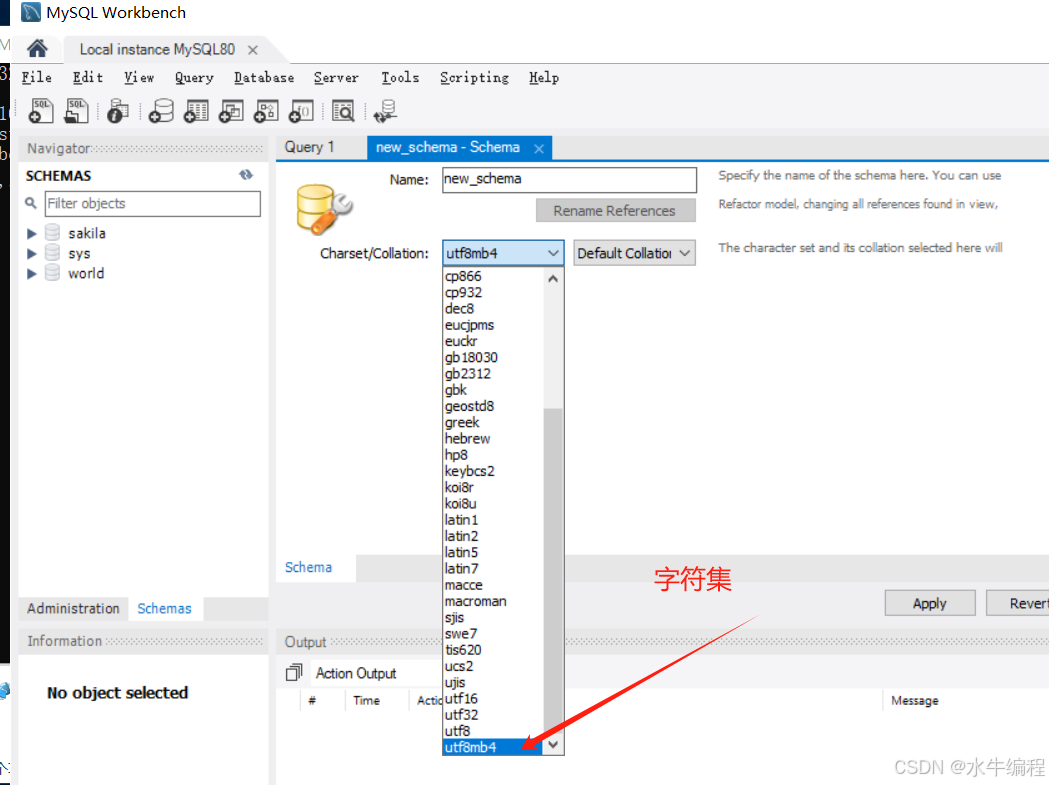
Task: Create a new schema toolbar icon
Action: tap(161, 110)
